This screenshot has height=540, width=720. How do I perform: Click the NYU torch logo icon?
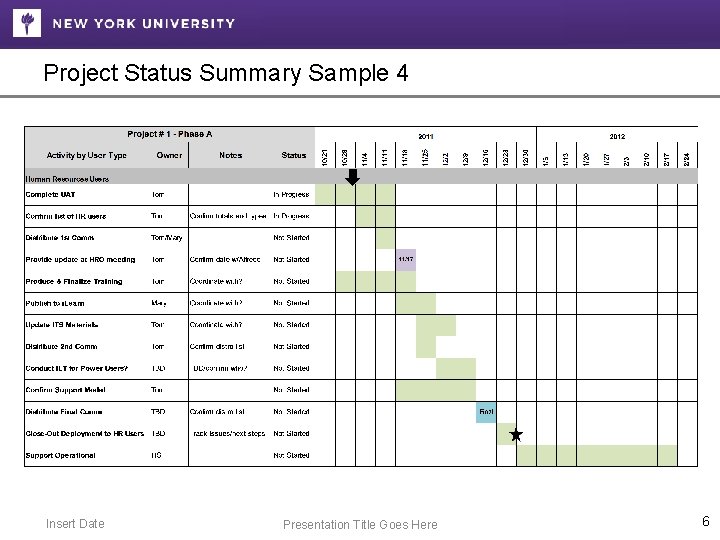(x=27, y=22)
